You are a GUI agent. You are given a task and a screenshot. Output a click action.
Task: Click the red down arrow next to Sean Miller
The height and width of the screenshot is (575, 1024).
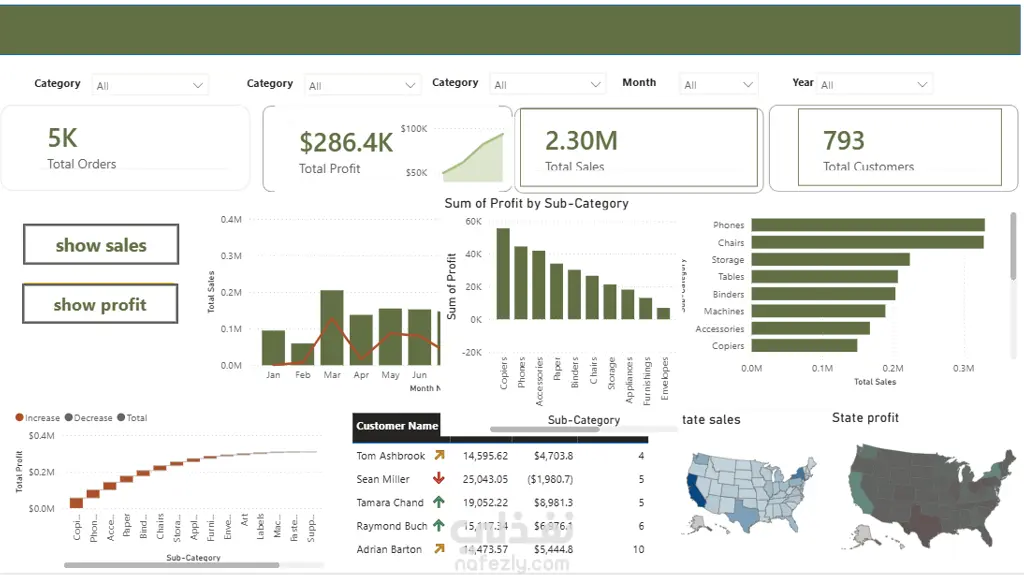439,478
